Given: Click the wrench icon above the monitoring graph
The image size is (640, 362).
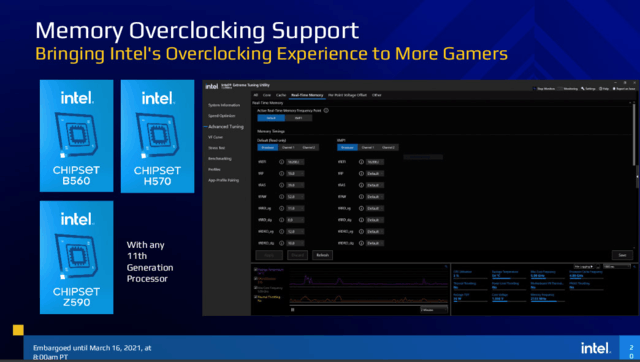Looking at the screenshot, I should click(446, 267).
